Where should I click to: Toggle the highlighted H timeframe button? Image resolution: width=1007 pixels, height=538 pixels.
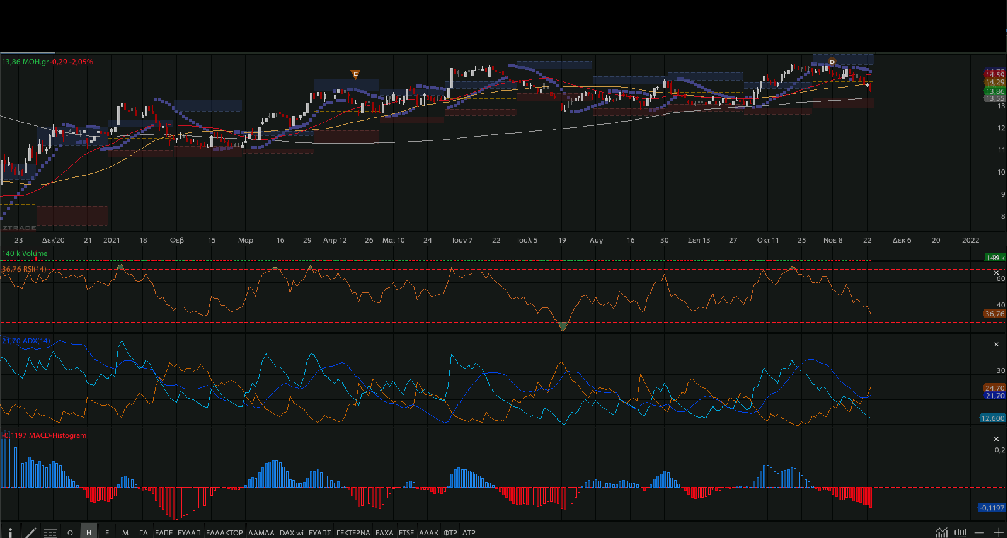tap(89, 532)
